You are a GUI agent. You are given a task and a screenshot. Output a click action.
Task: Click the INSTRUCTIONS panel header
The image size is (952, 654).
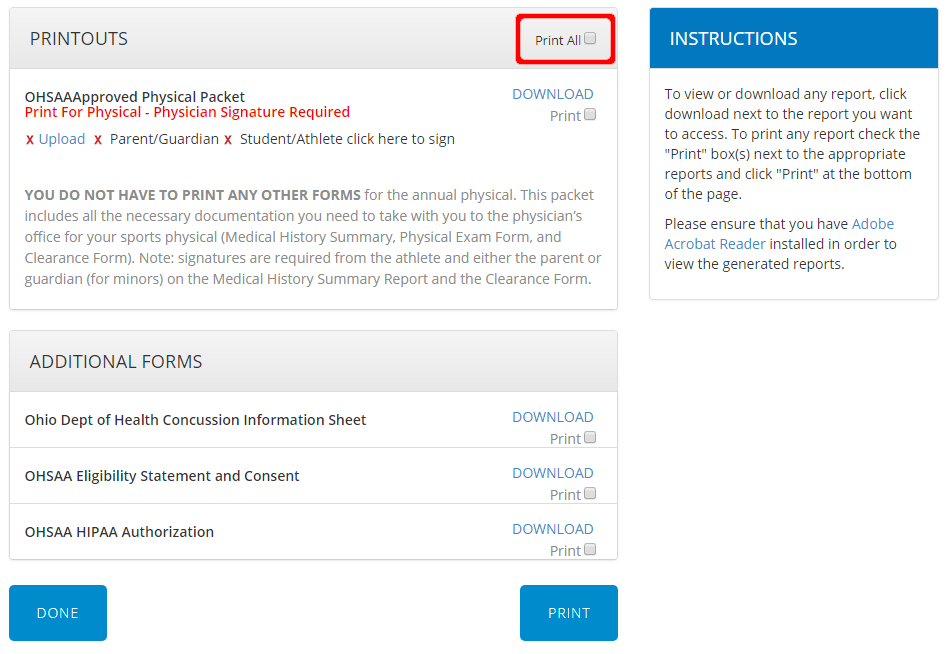click(734, 38)
